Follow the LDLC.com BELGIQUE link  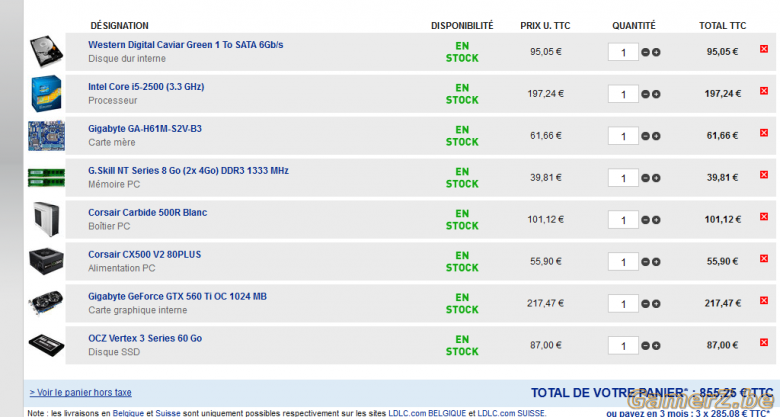coord(427,413)
